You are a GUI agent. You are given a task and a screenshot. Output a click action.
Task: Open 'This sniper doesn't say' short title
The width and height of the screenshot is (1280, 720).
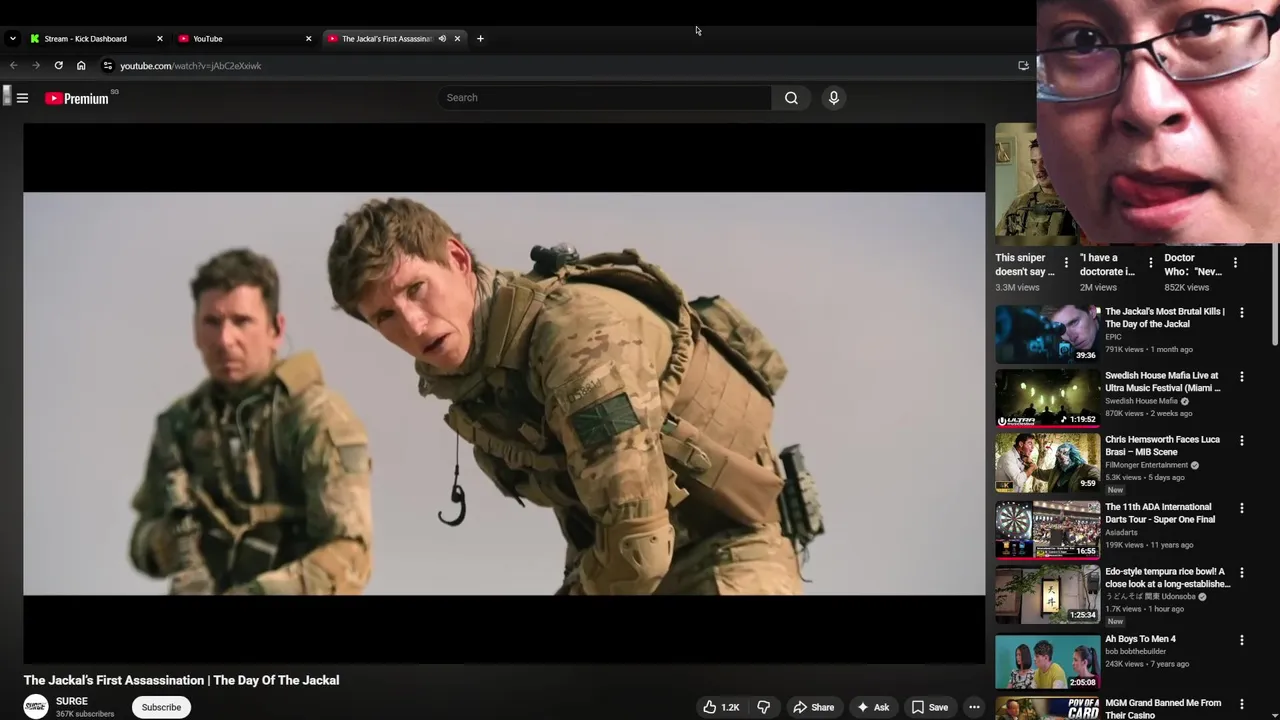coord(1024,264)
